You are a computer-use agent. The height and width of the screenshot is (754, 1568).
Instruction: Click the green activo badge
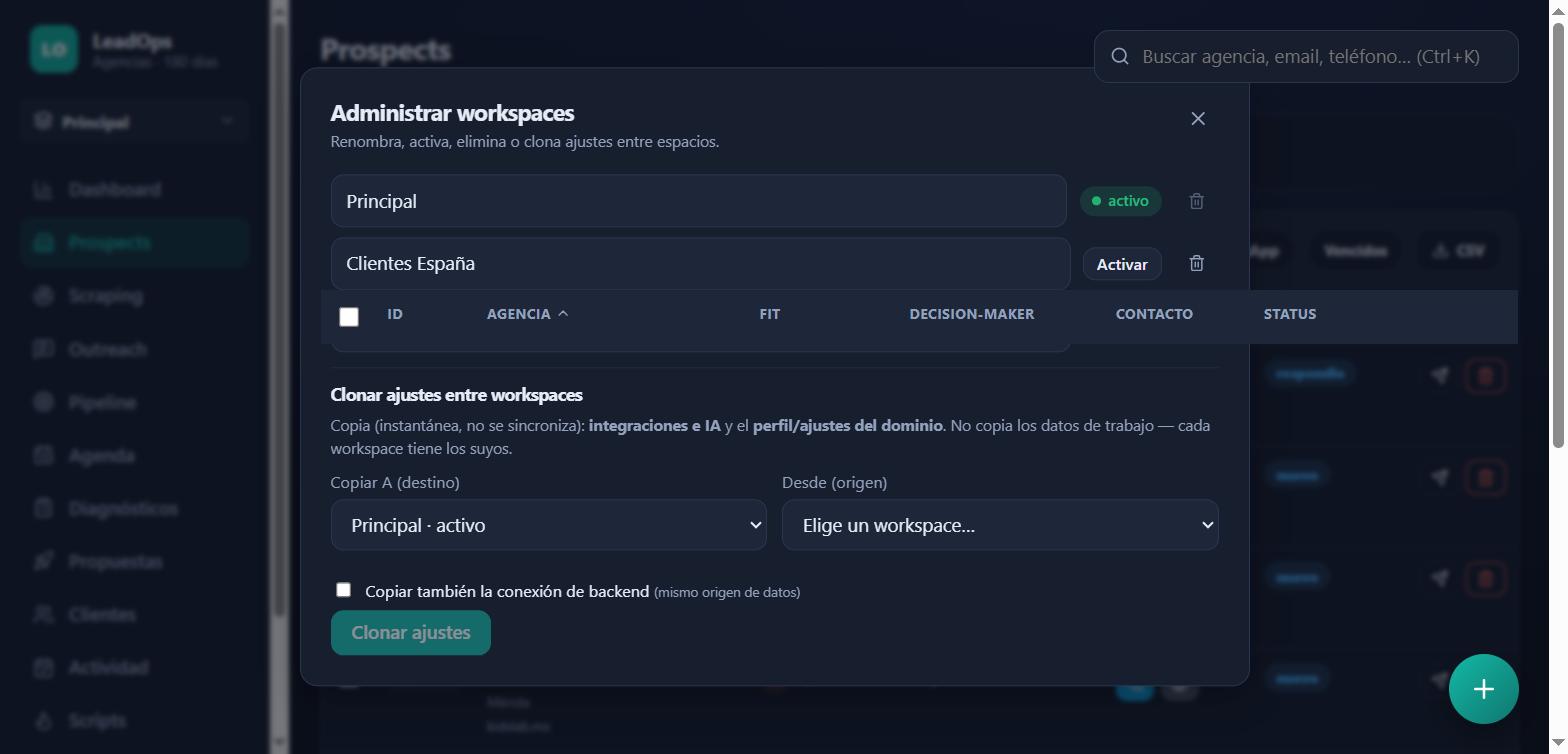pyautogui.click(x=1121, y=201)
